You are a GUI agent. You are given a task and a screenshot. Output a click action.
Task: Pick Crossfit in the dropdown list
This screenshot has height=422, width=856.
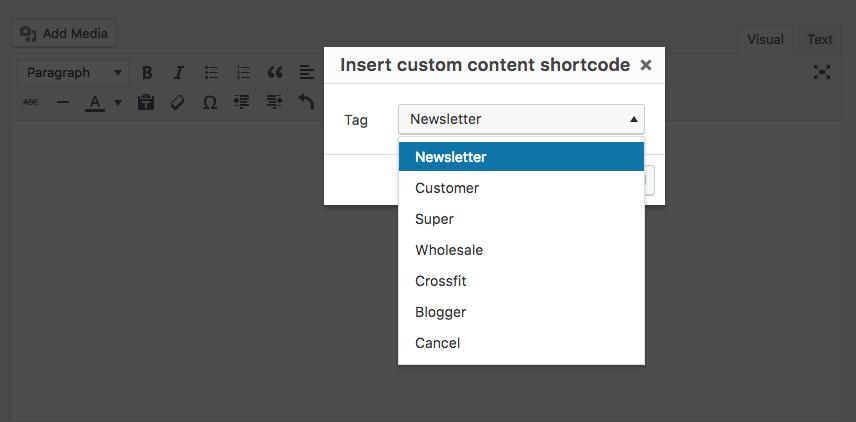coord(521,281)
